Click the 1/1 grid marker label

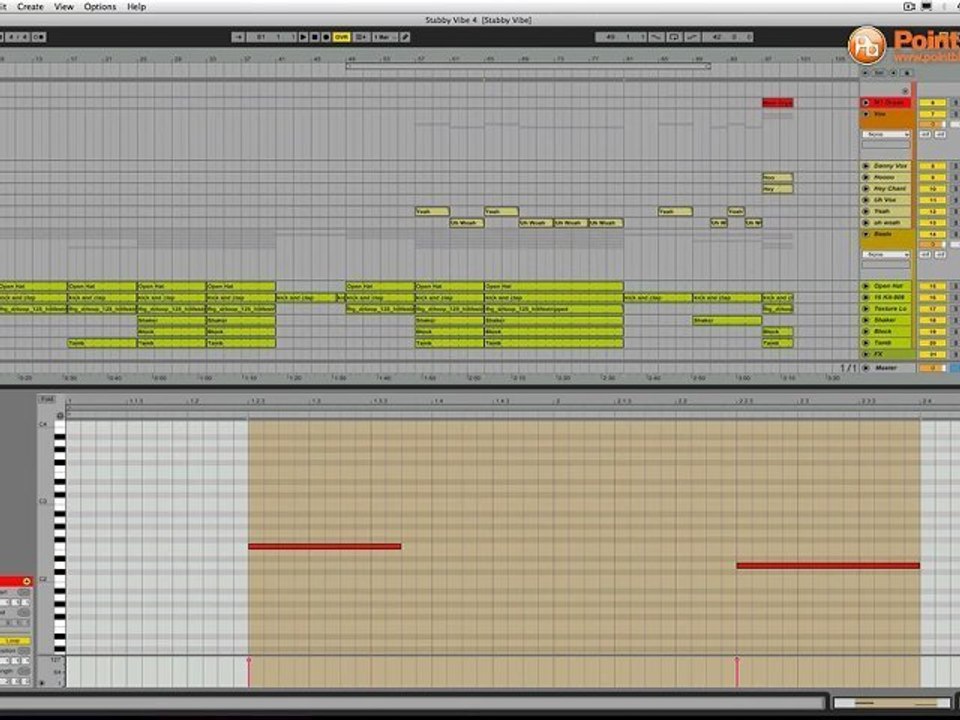pos(848,368)
